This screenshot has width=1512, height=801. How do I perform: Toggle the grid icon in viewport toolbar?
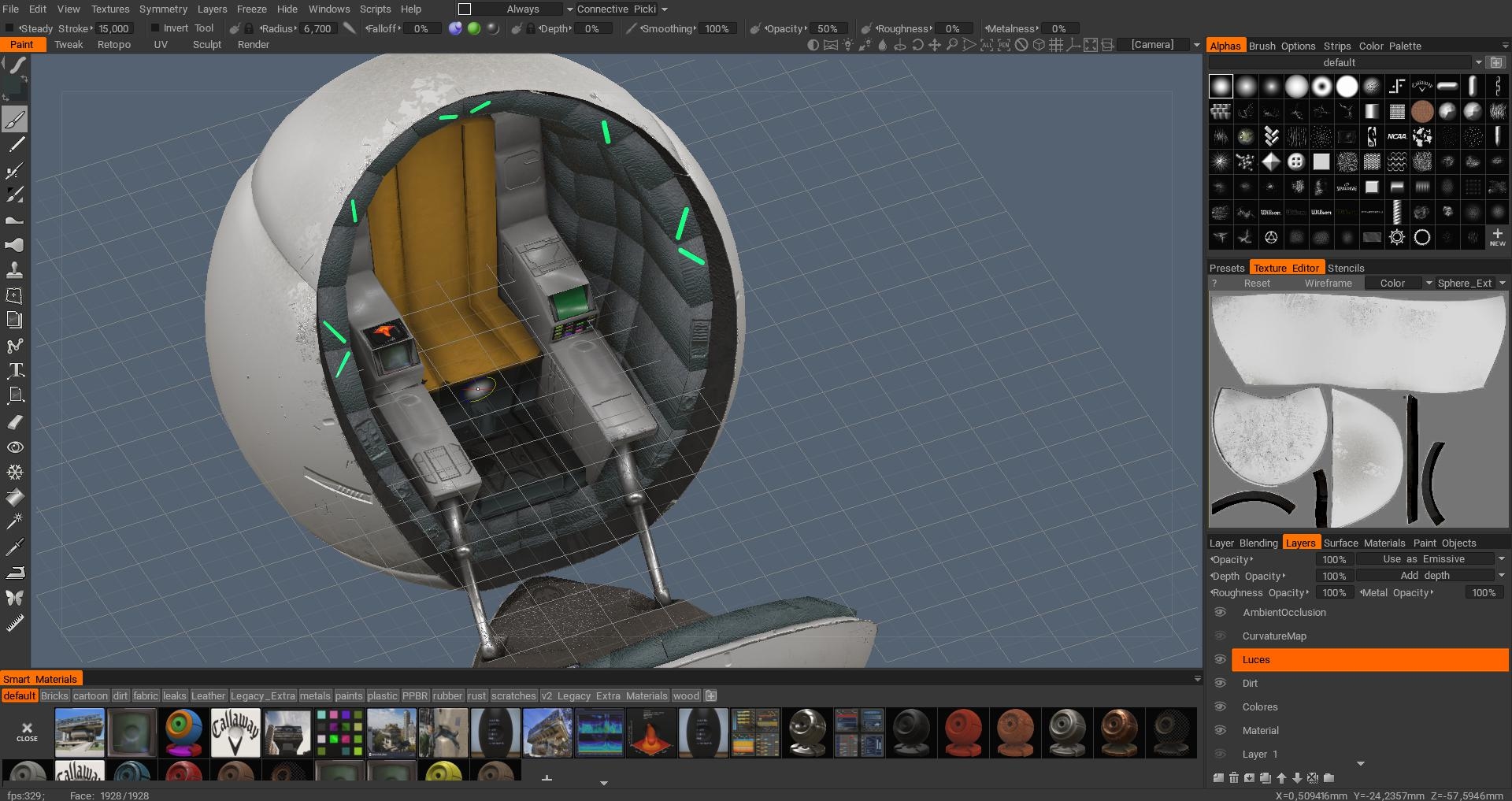point(1056,45)
